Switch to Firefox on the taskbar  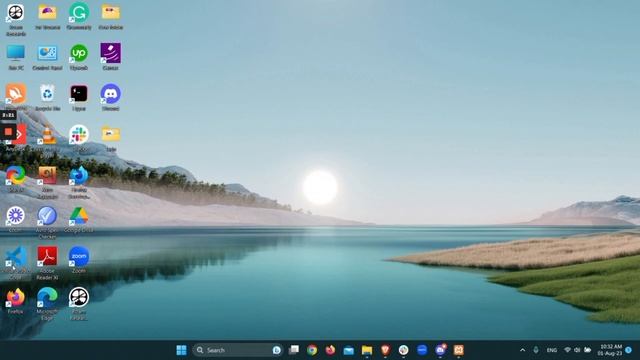point(330,350)
